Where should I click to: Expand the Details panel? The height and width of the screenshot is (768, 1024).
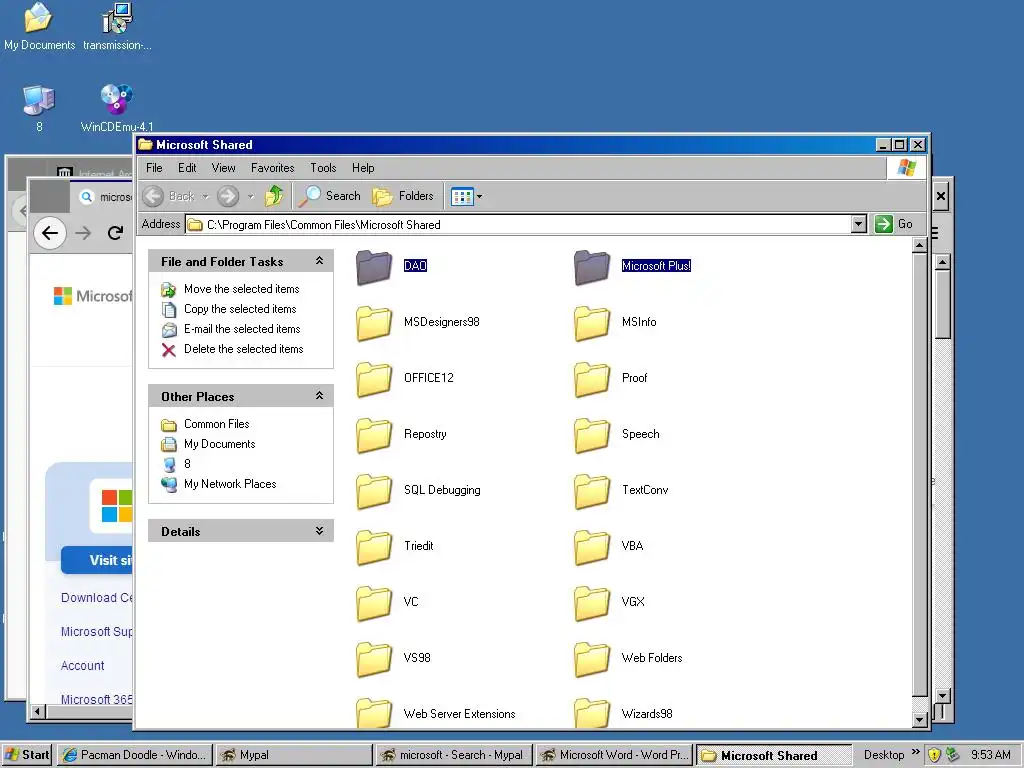(x=319, y=531)
